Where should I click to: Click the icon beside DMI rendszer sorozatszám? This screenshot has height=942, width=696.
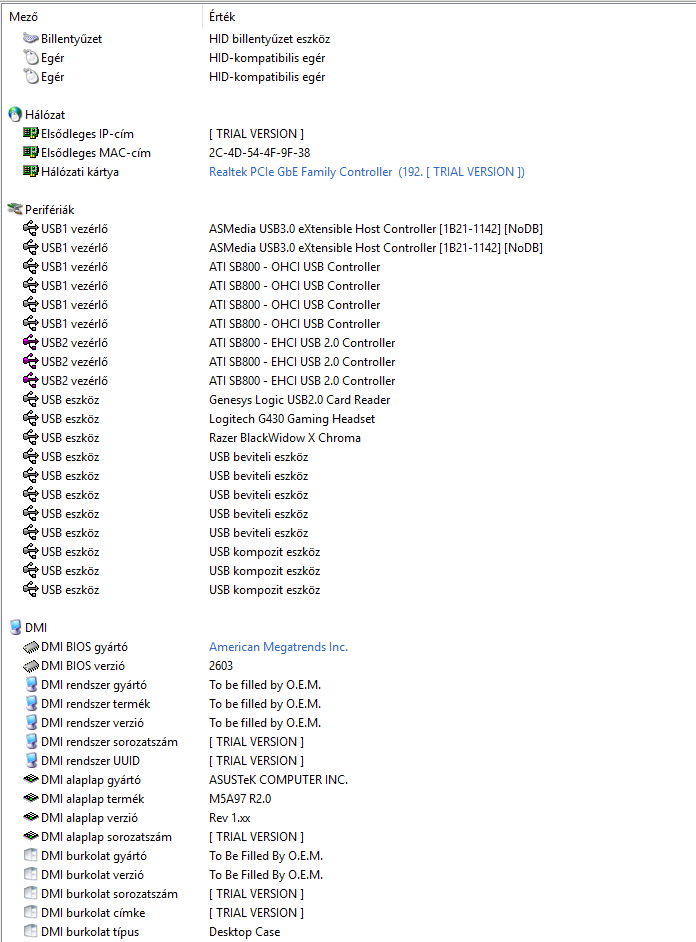(31, 741)
